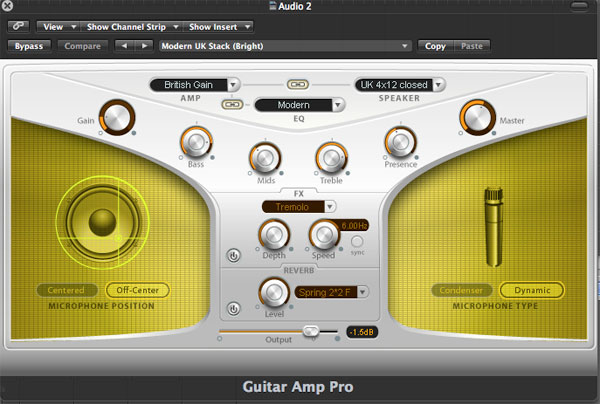The height and width of the screenshot is (404, 600).
Task: Click the reverb Level knob
Action: 274,293
